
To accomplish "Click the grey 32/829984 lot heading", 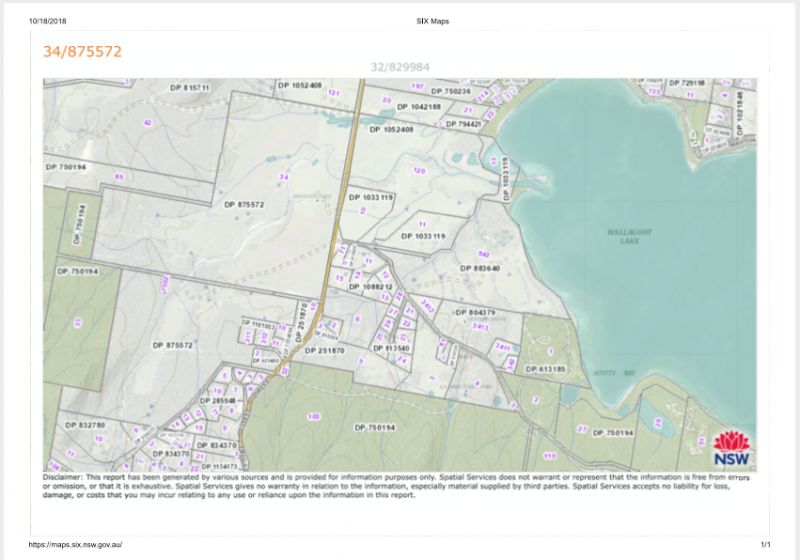I will point(399,68).
